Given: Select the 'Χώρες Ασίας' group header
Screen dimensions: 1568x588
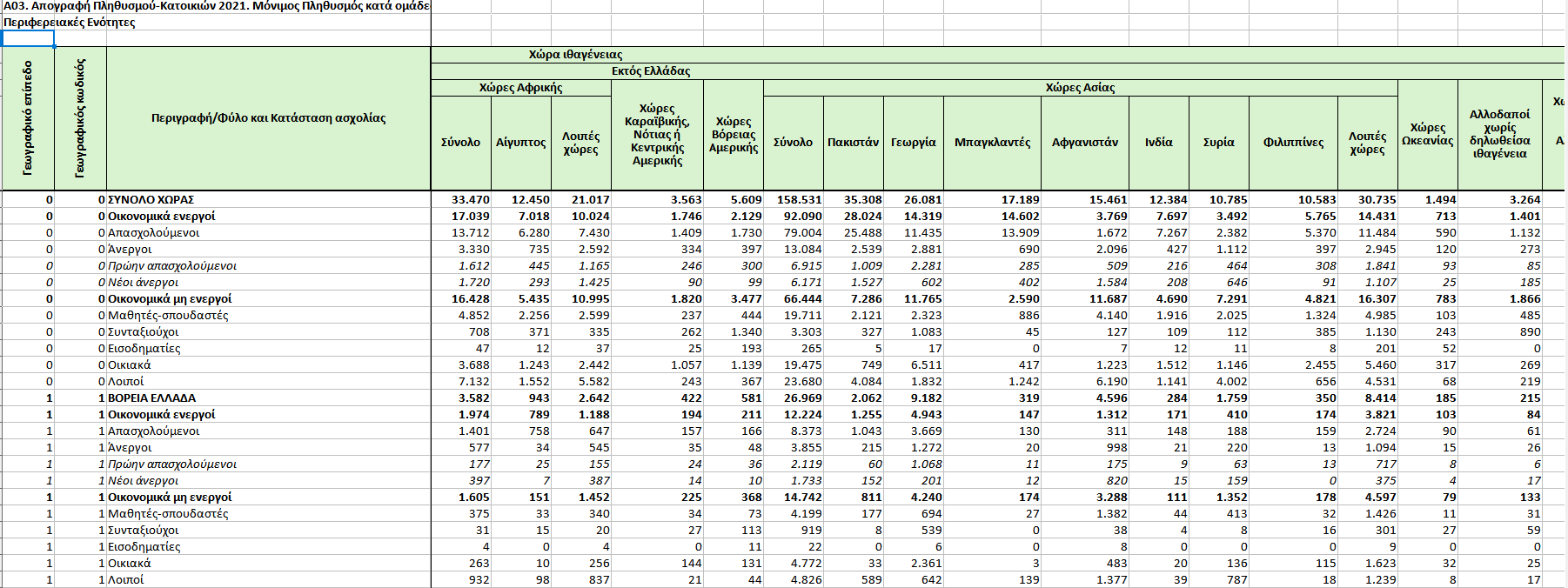Looking at the screenshot, I should [1080, 88].
